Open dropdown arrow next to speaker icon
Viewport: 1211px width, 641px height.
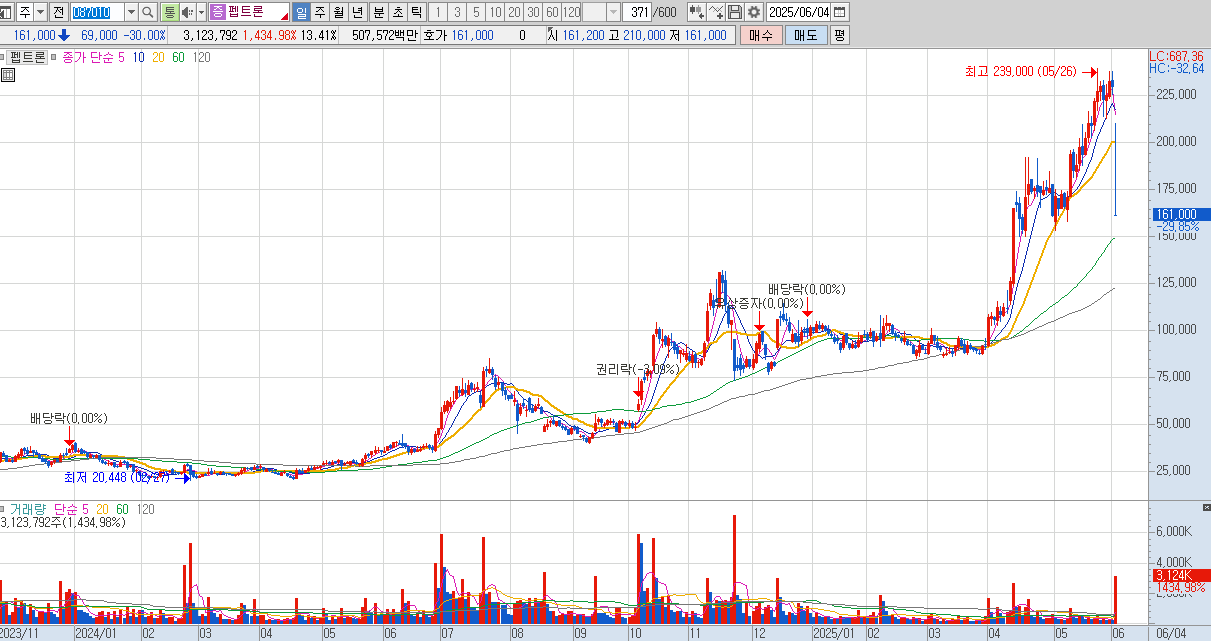tap(201, 12)
